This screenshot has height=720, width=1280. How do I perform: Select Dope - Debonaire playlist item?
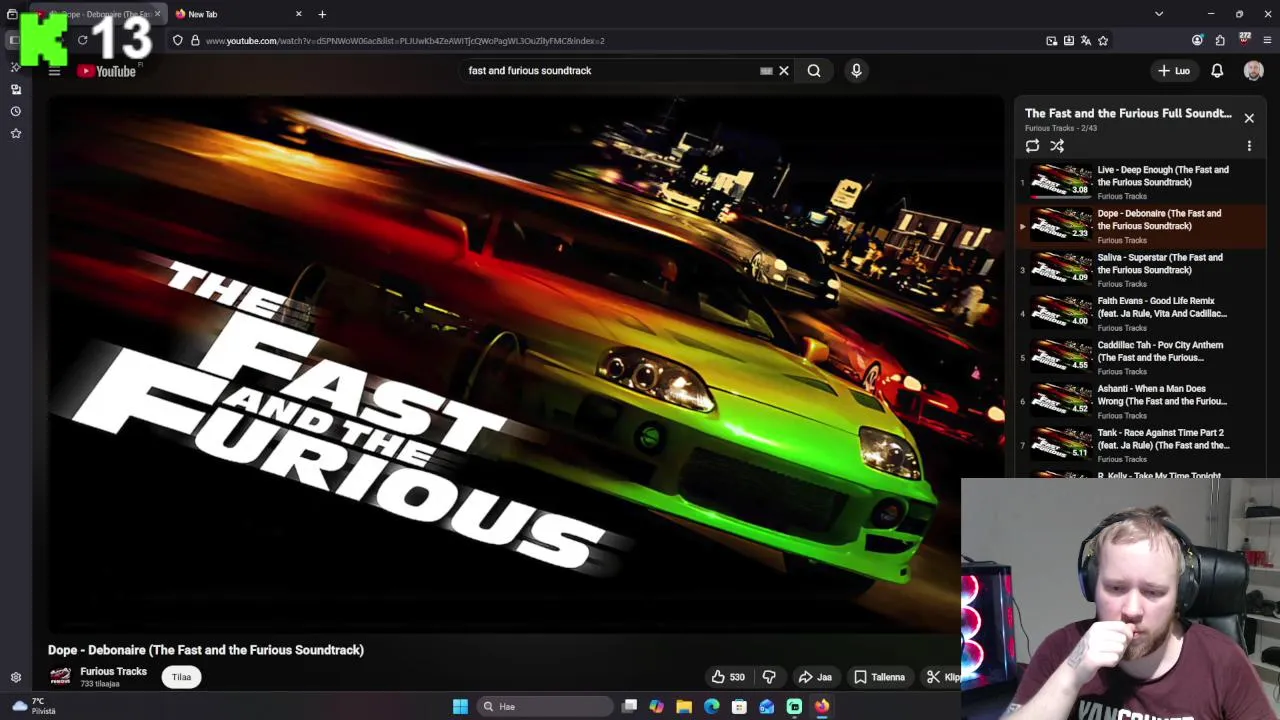tap(1140, 225)
